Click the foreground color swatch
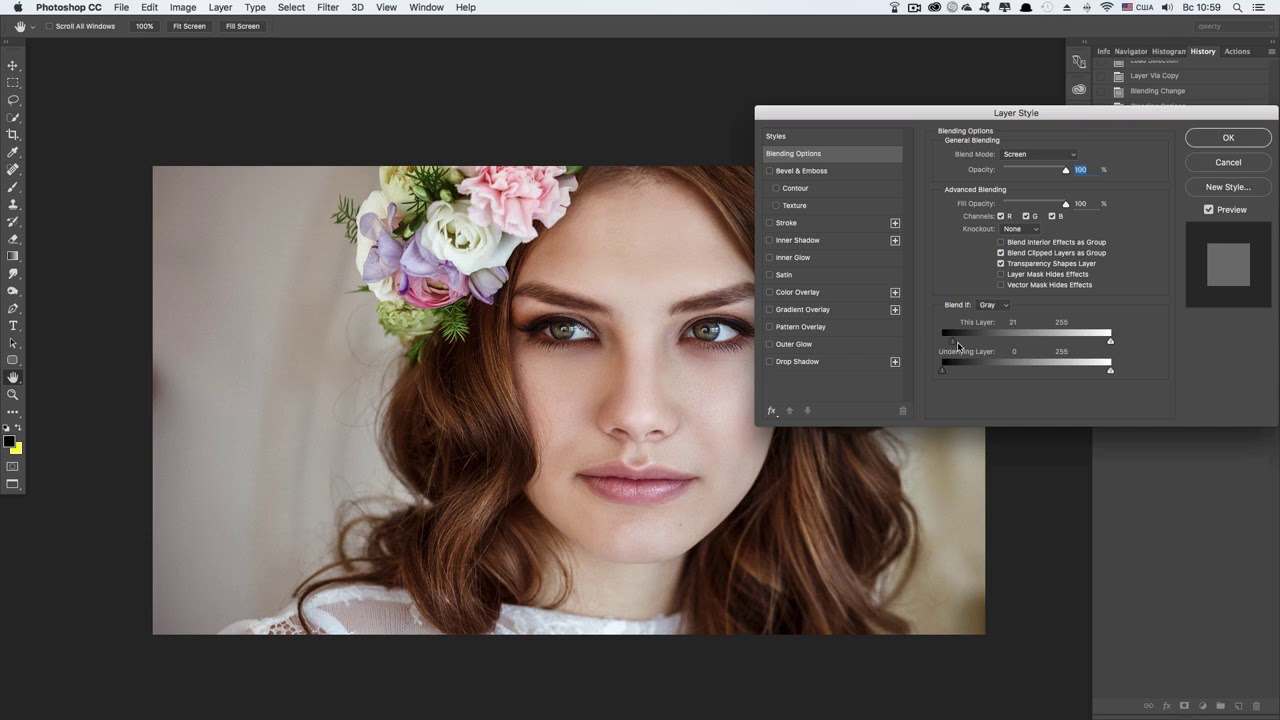Screen dimensions: 1280x720 [9, 442]
